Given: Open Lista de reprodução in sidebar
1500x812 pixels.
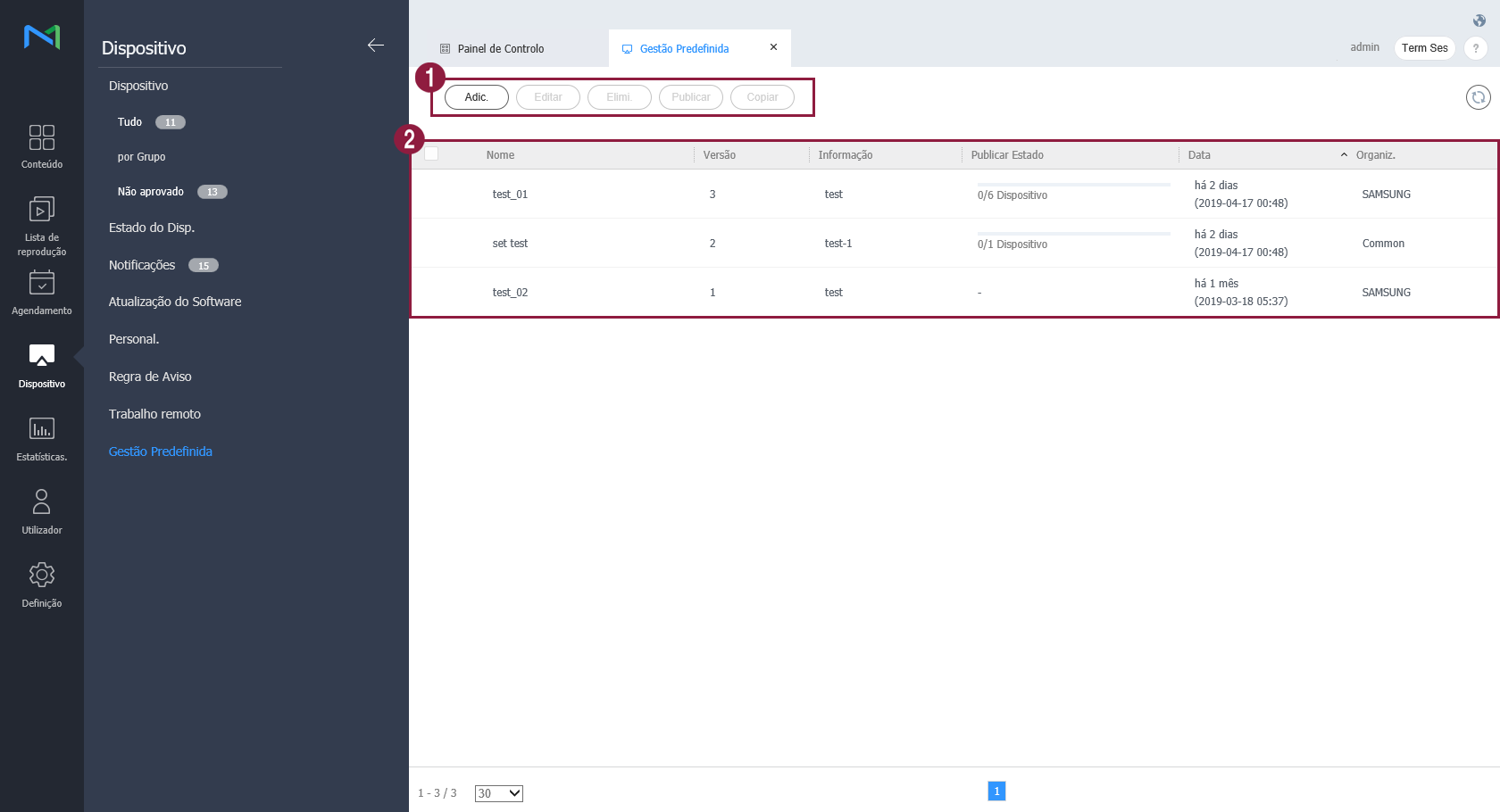Looking at the screenshot, I should (x=42, y=210).
